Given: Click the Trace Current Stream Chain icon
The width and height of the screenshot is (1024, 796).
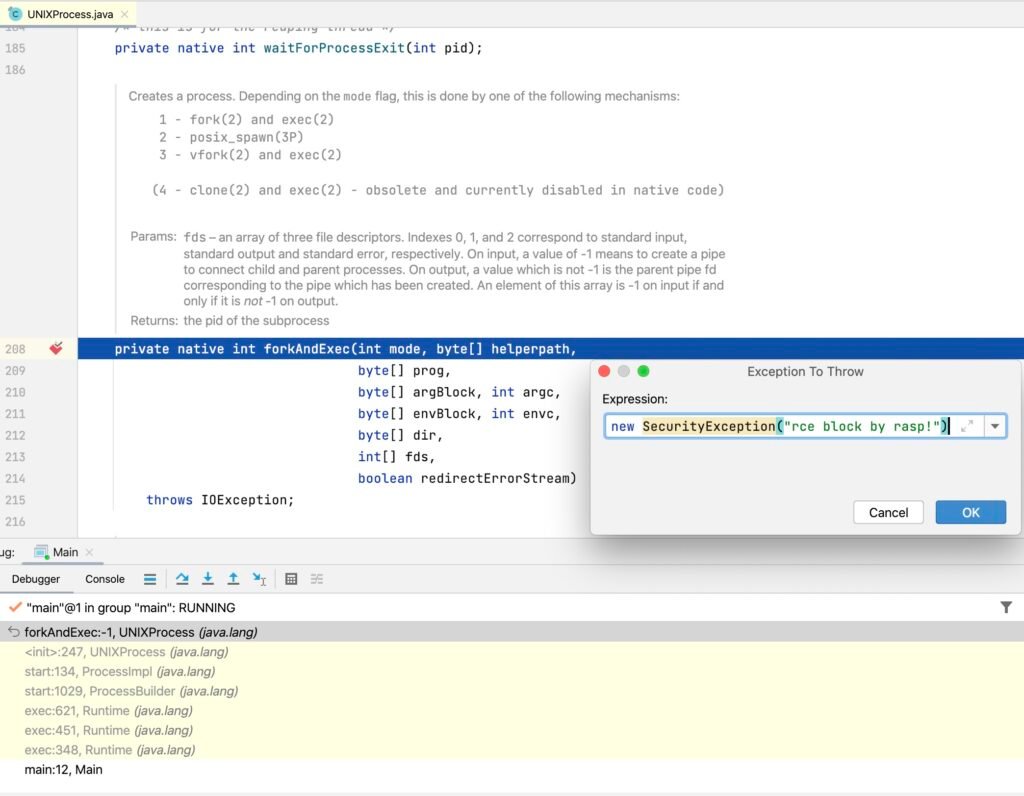Looking at the screenshot, I should pos(317,578).
